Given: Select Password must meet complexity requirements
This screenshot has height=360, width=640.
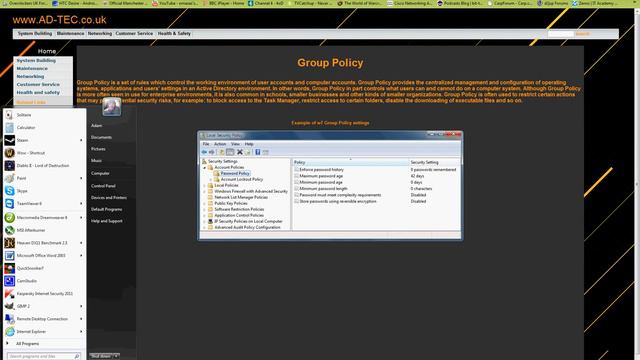Looking at the screenshot, I should pyautogui.click(x=340, y=195).
